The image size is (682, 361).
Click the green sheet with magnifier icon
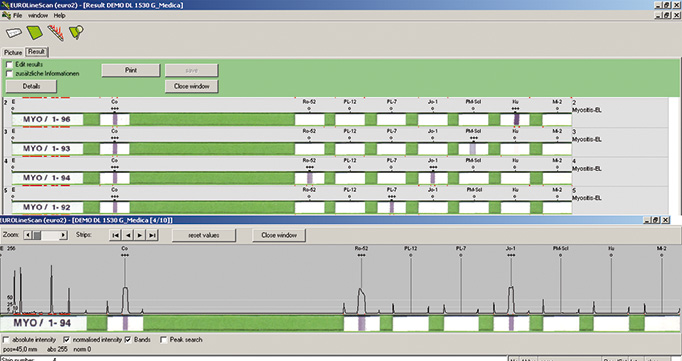[x=76, y=32]
